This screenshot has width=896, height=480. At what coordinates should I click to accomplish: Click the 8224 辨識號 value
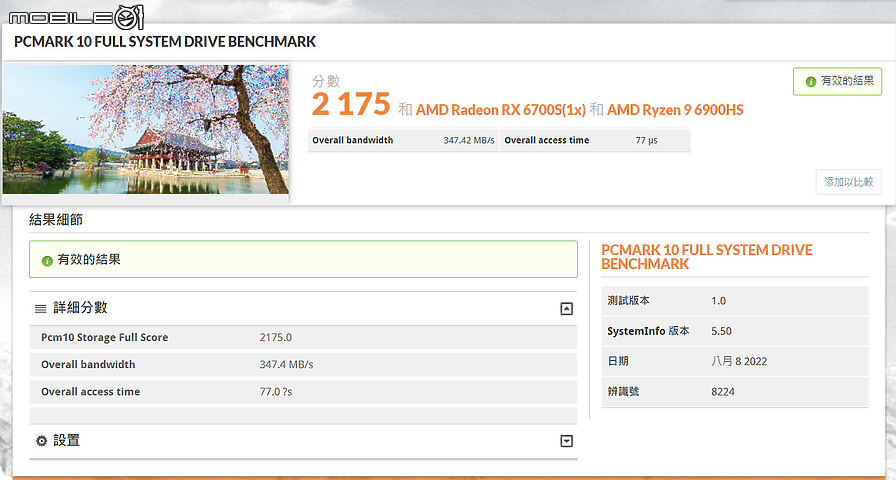(x=723, y=391)
